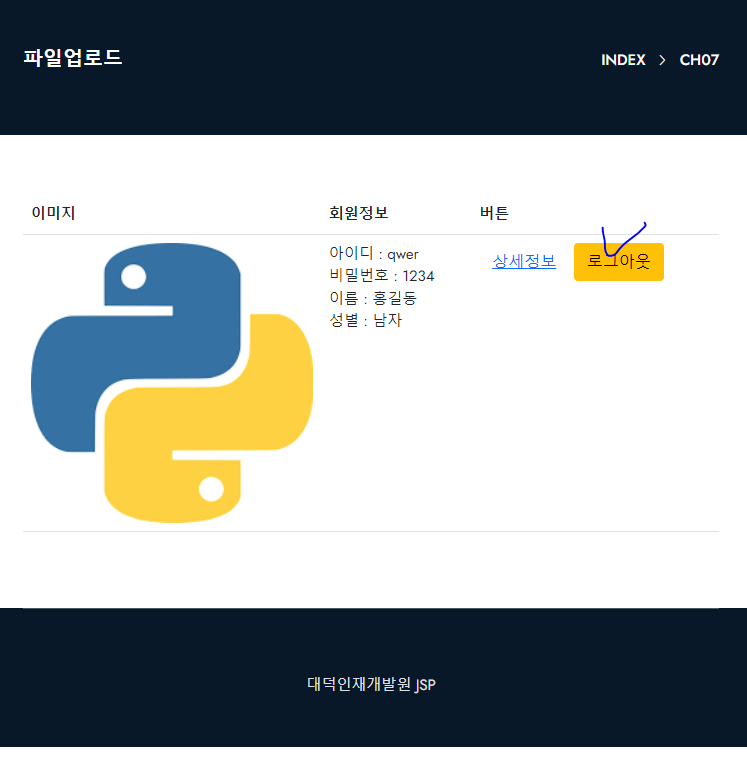Image resolution: width=747 pixels, height=778 pixels.
Task: Select the text 비밀번호 : 1234
Action: tap(382, 275)
